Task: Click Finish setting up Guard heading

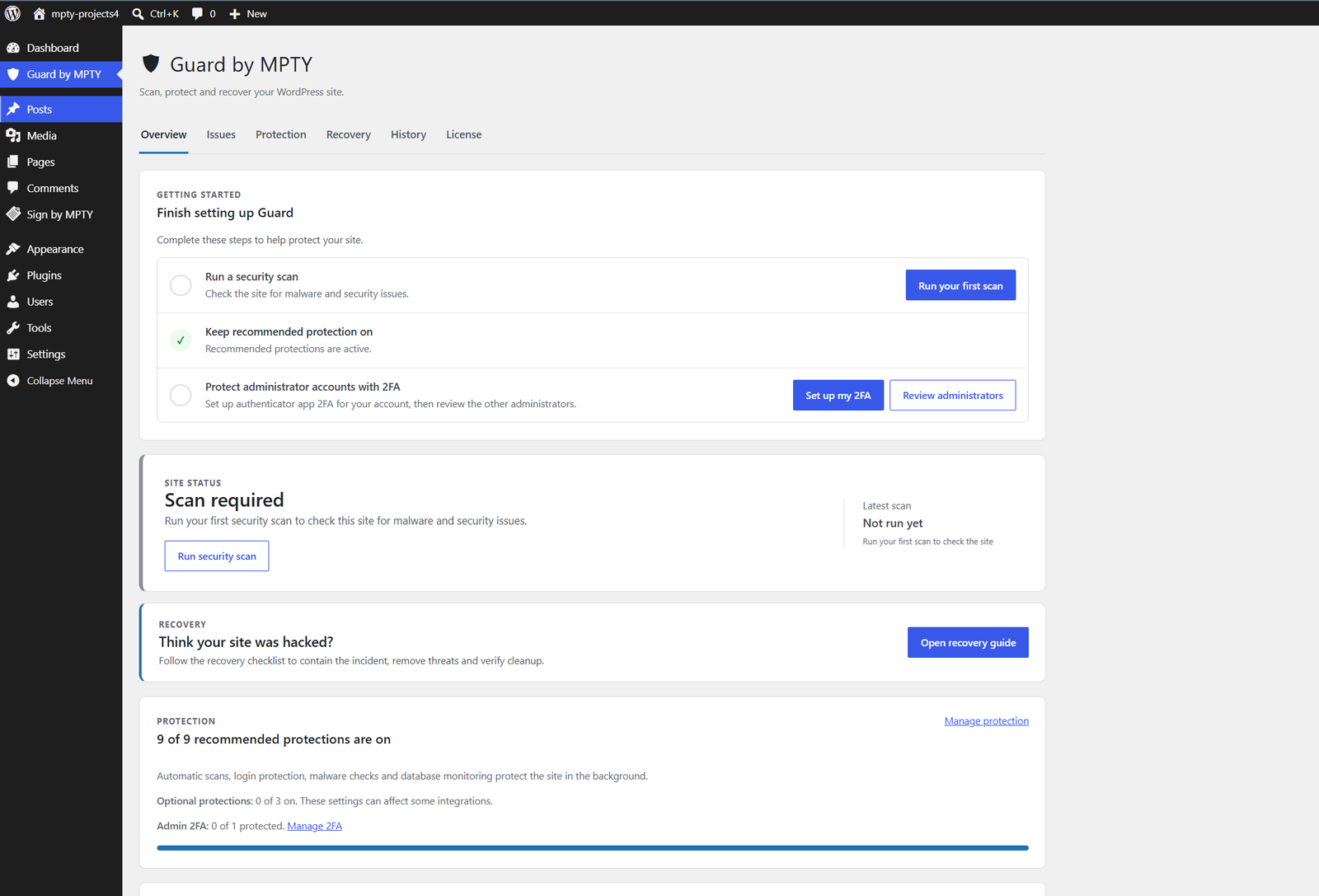Action: (225, 212)
